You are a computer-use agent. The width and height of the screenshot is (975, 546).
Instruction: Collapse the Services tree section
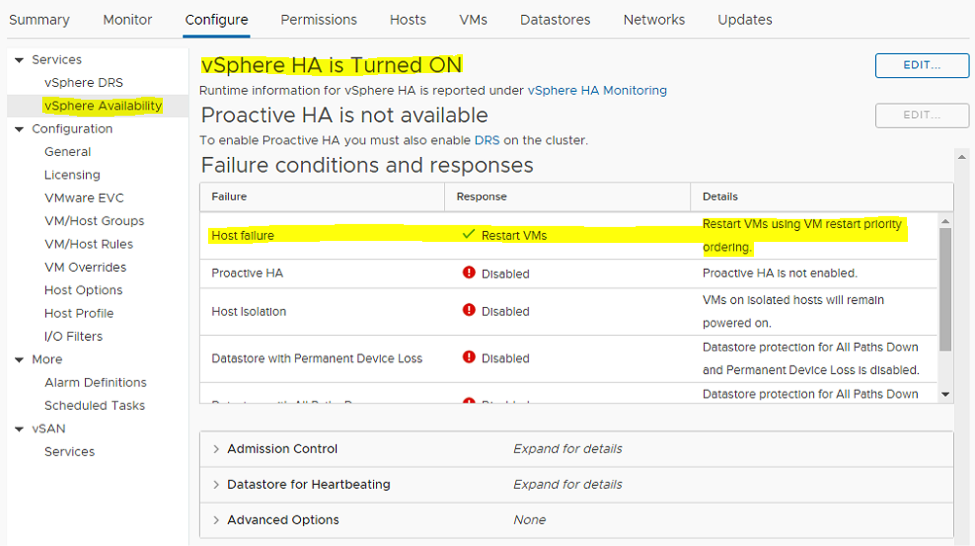tap(19, 60)
